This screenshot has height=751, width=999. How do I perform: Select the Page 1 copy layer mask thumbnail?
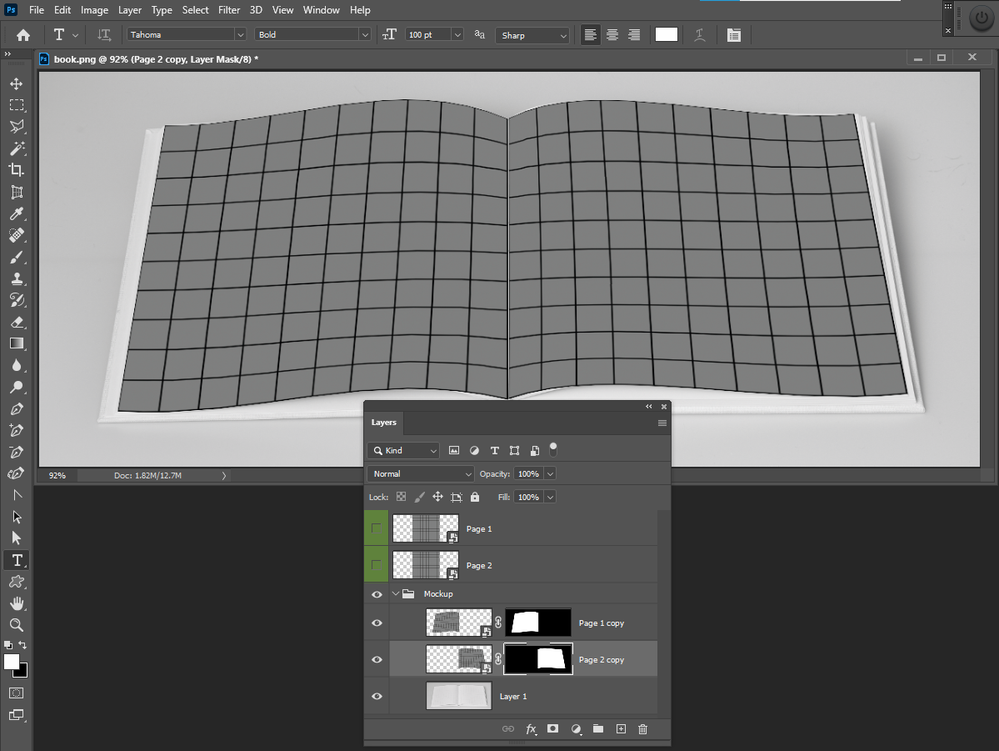[537, 623]
